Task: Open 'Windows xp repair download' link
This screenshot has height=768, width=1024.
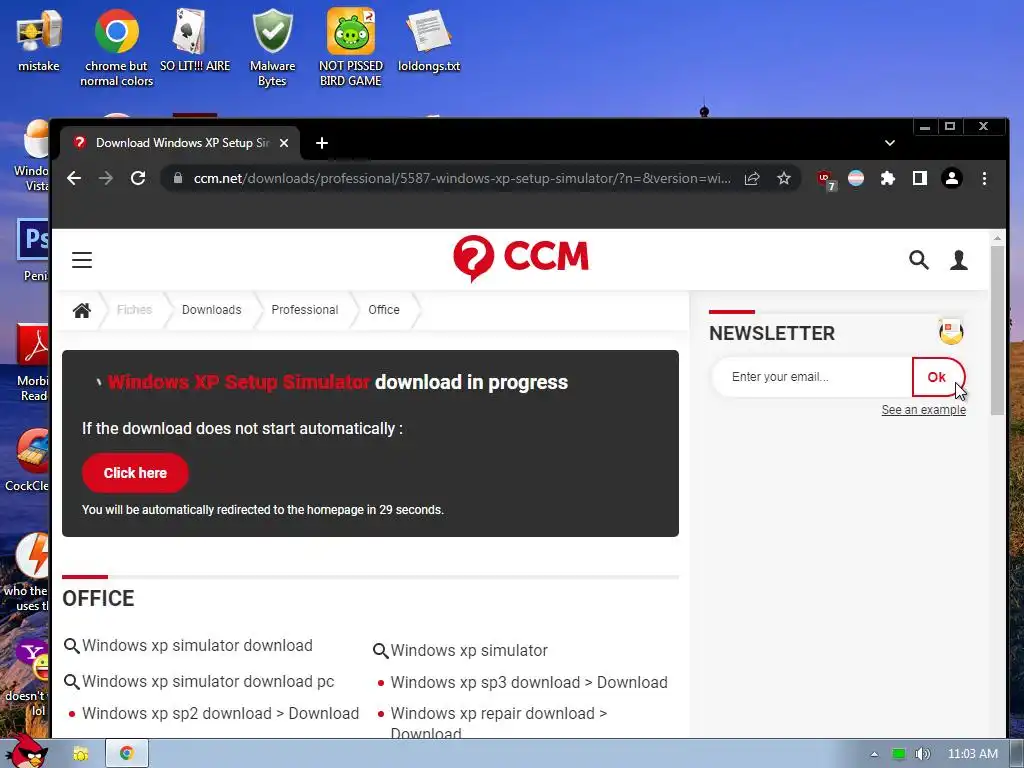Action: (x=499, y=722)
